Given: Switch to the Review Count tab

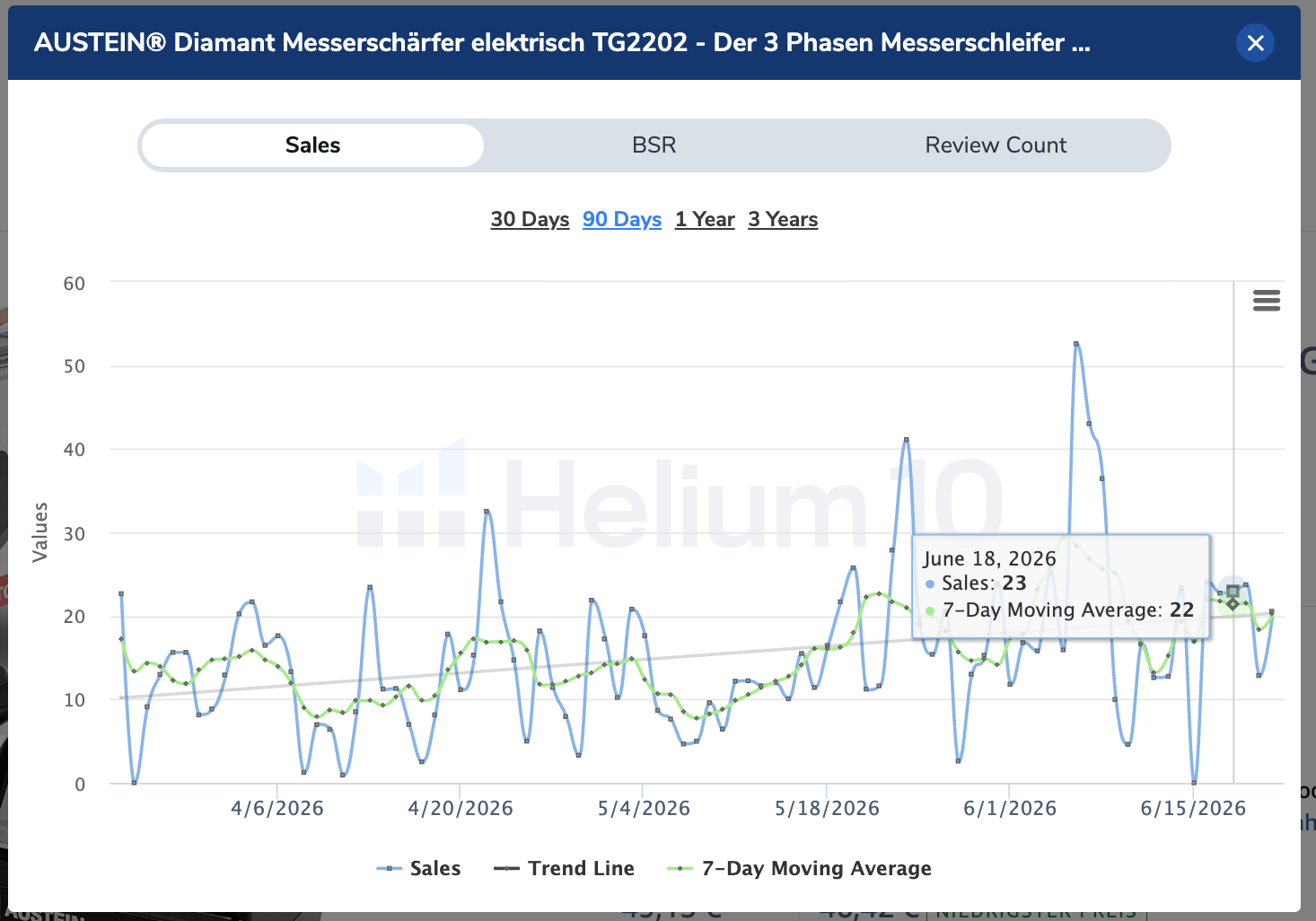Looking at the screenshot, I should (996, 145).
